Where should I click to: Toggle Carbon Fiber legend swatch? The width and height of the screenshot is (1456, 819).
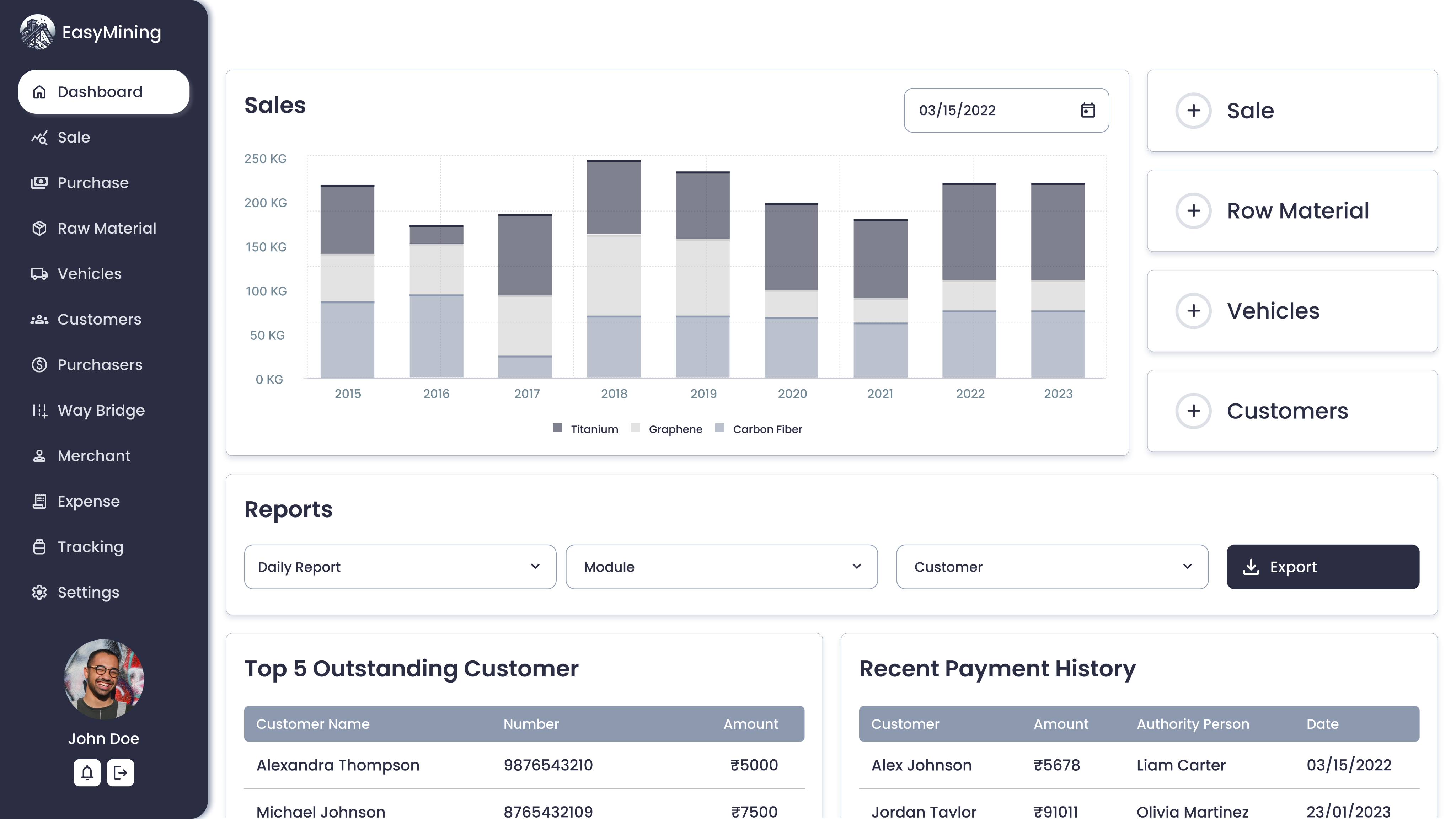tap(719, 428)
